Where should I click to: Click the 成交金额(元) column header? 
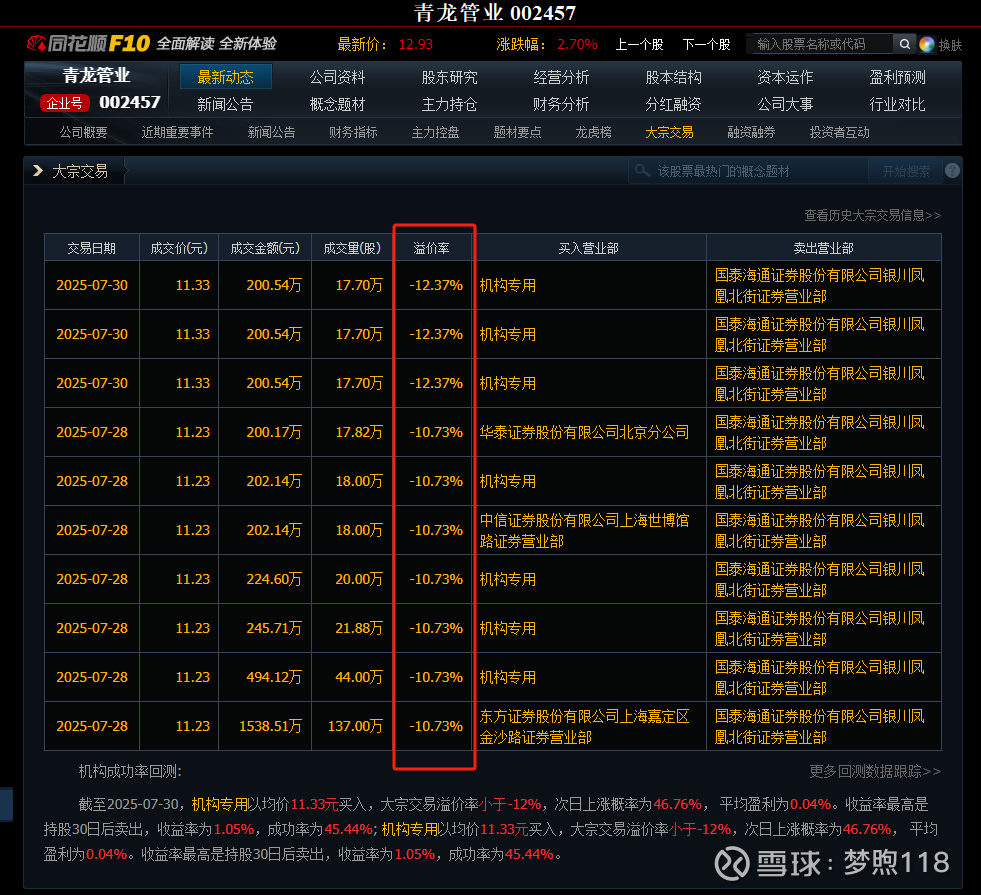click(x=265, y=248)
